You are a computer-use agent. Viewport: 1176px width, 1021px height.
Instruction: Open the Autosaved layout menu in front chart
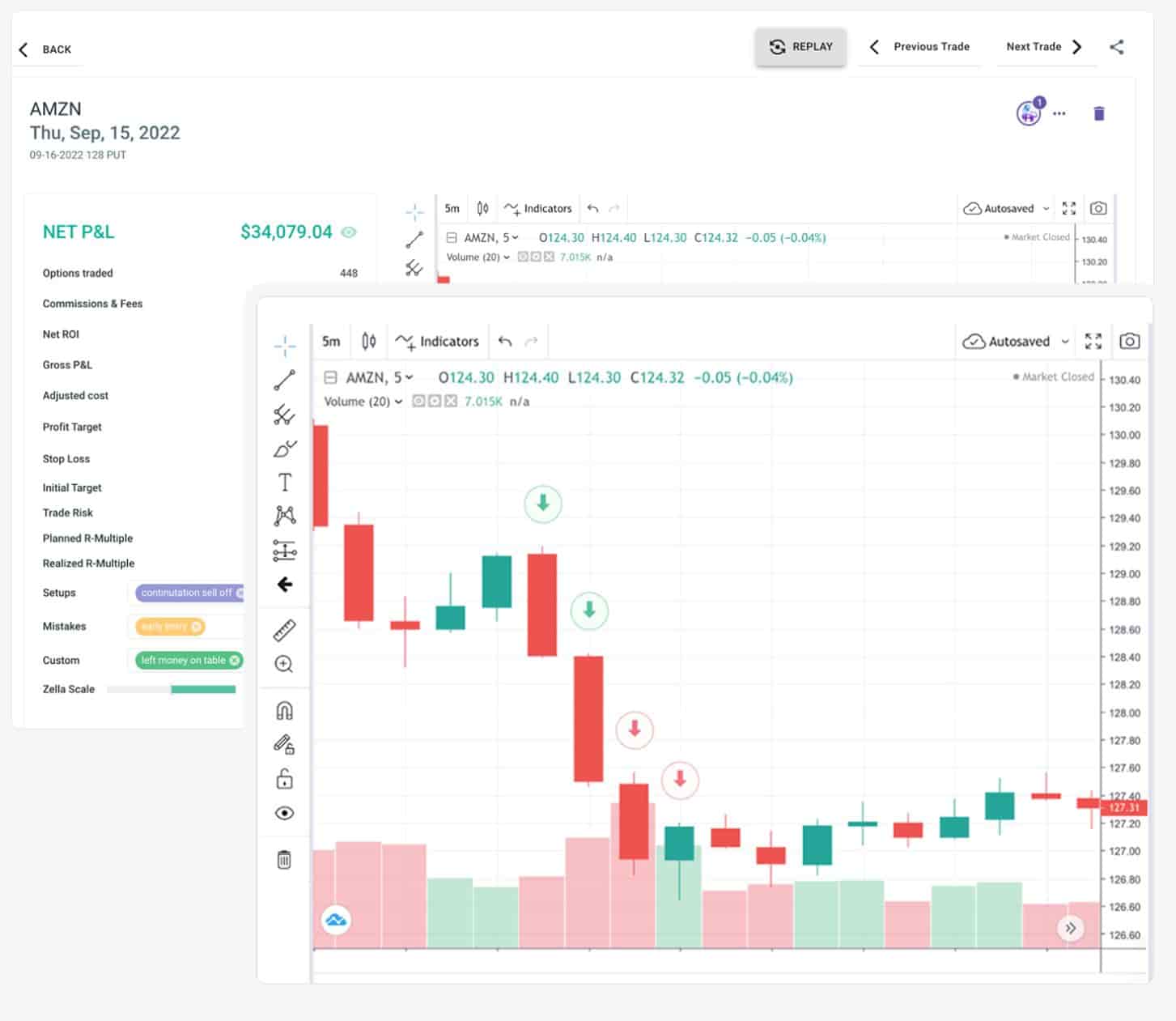(x=1006, y=341)
